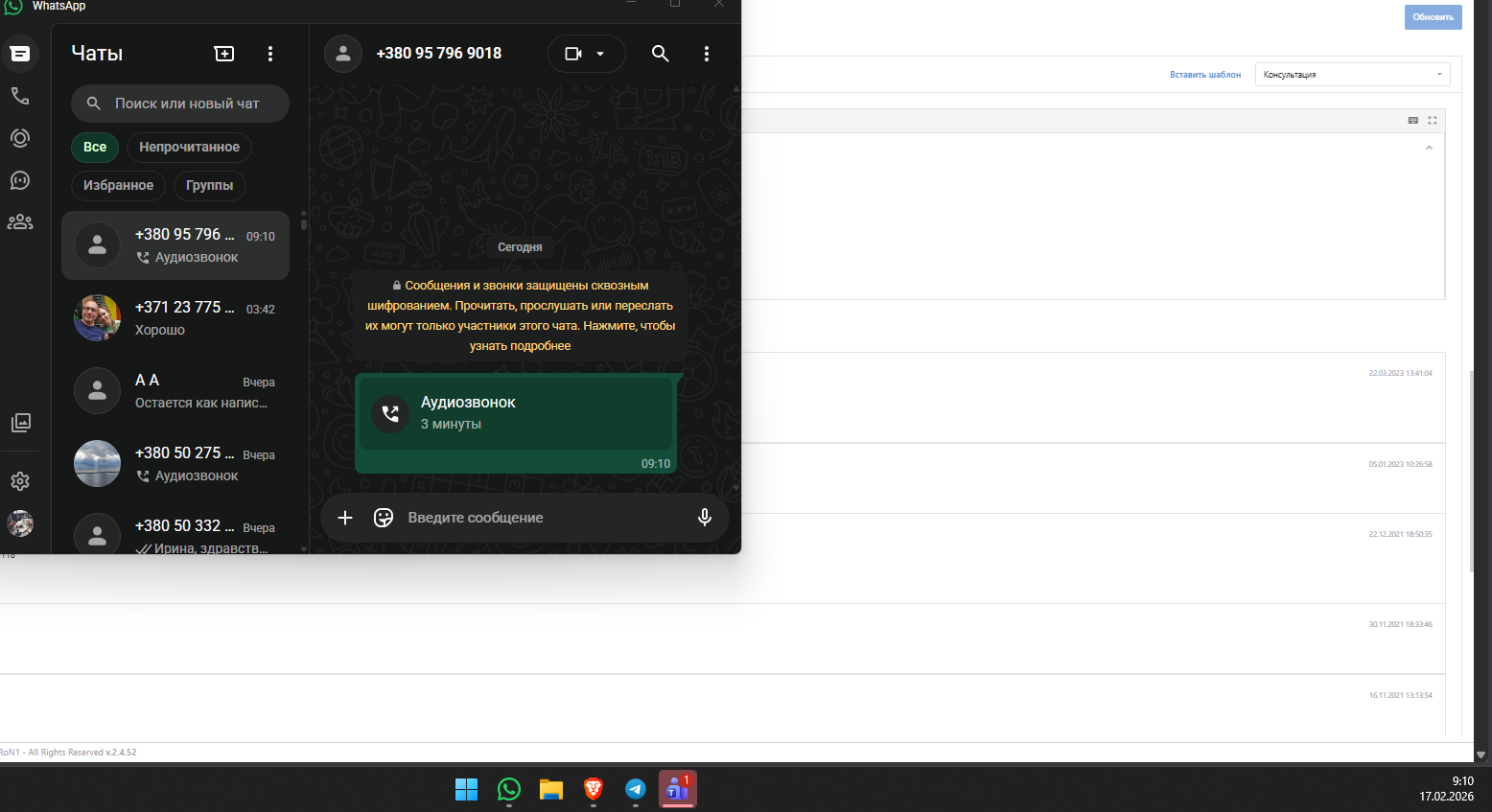Start a new chat with the plus icon
The image size is (1492, 812).
[x=224, y=54]
